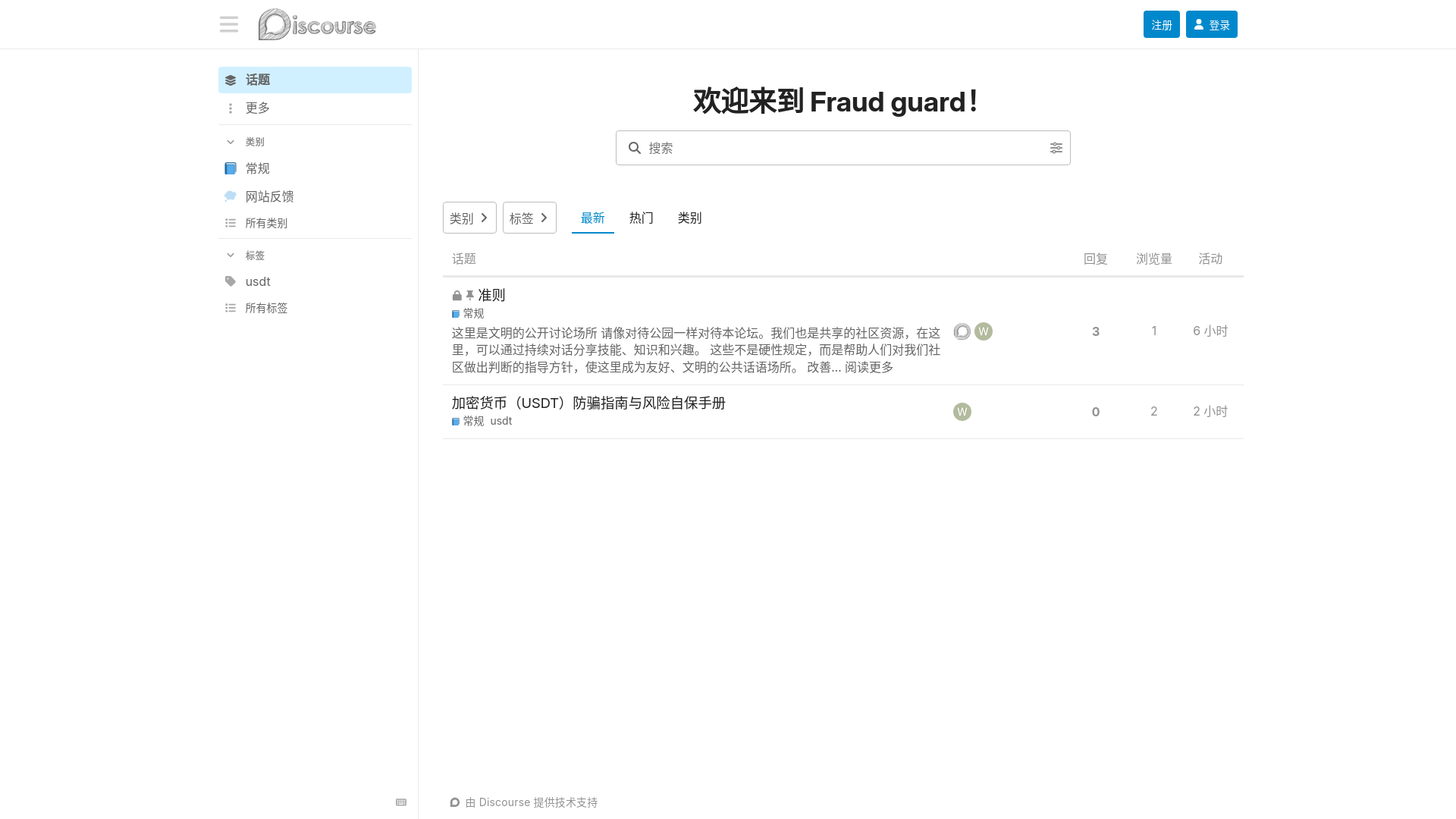Viewport: 1456px width, 819px height.
Task: Open keyboard shortcuts icon at sidebar bottom
Action: [401, 802]
